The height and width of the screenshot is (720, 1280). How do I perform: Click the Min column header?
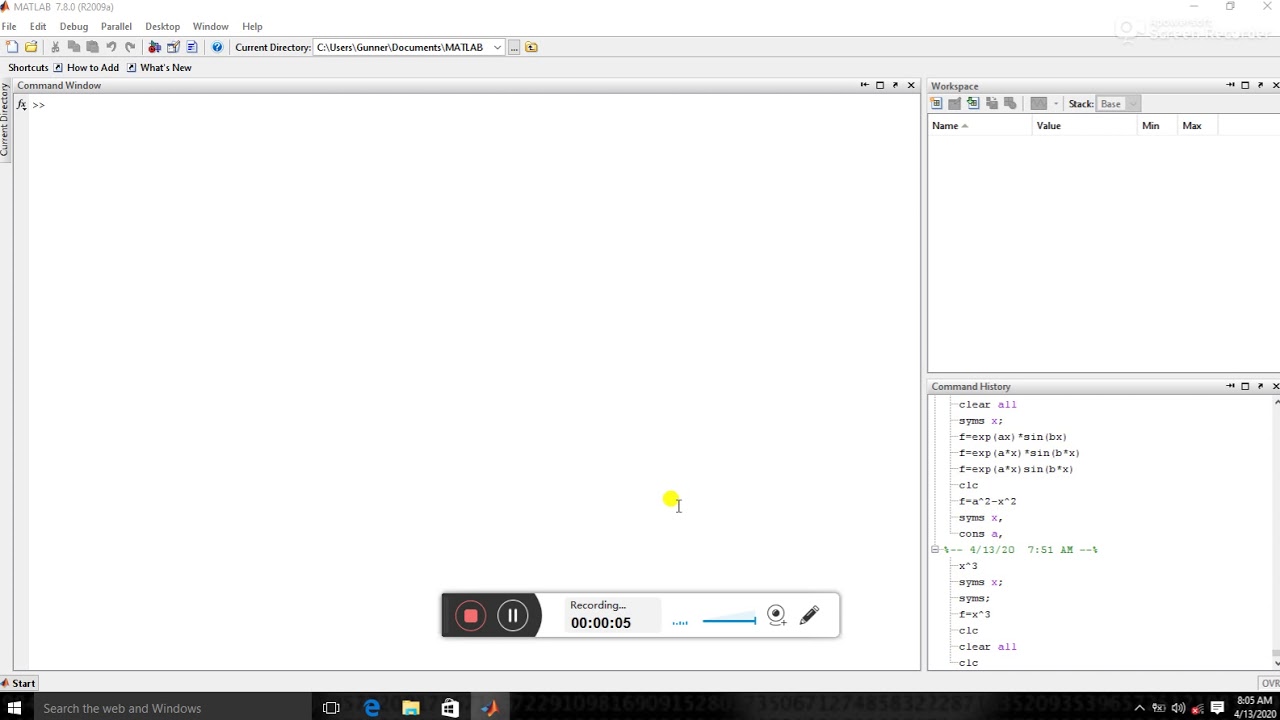tap(1158, 125)
